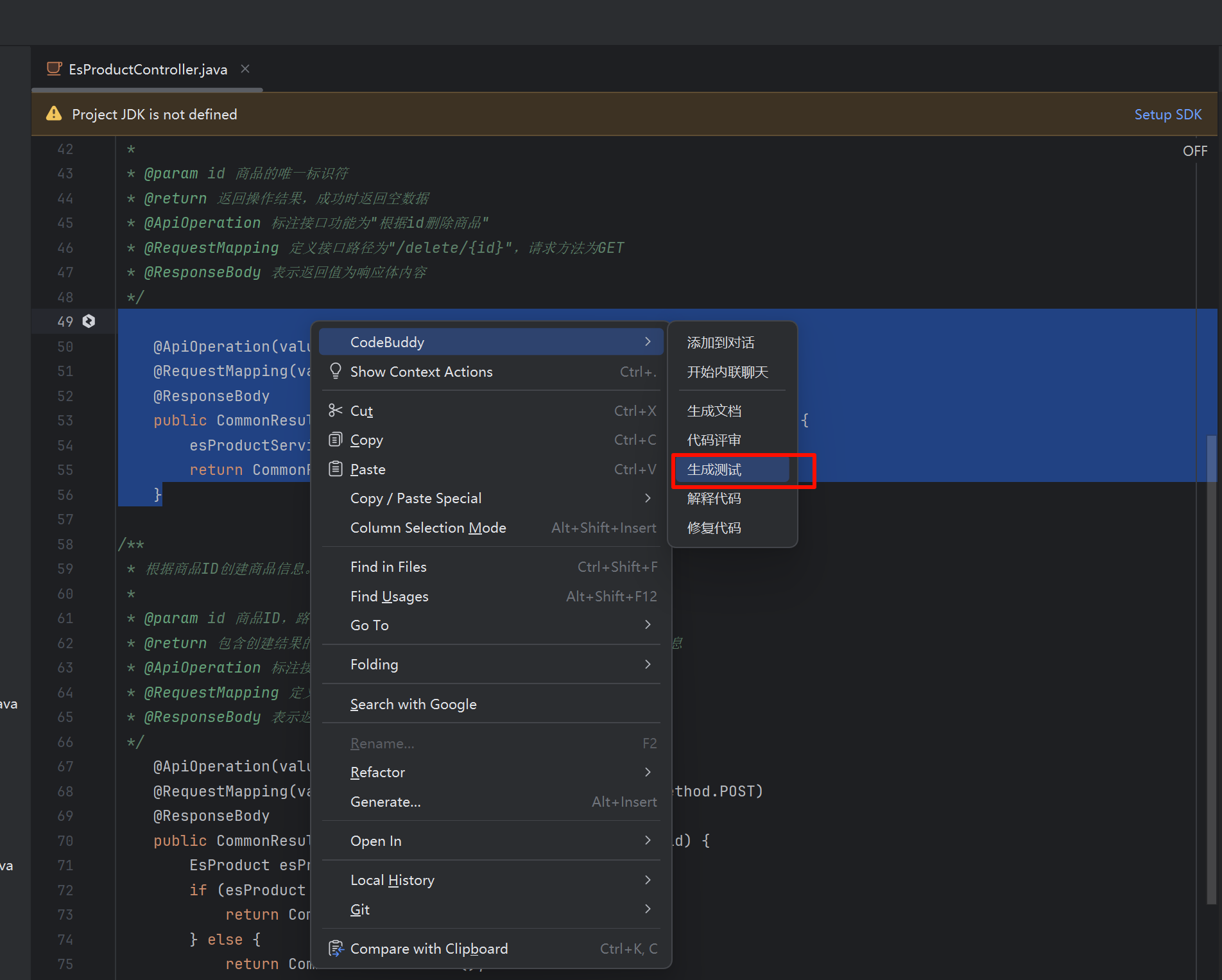Click the Compare with Clipboard icon

click(x=336, y=949)
